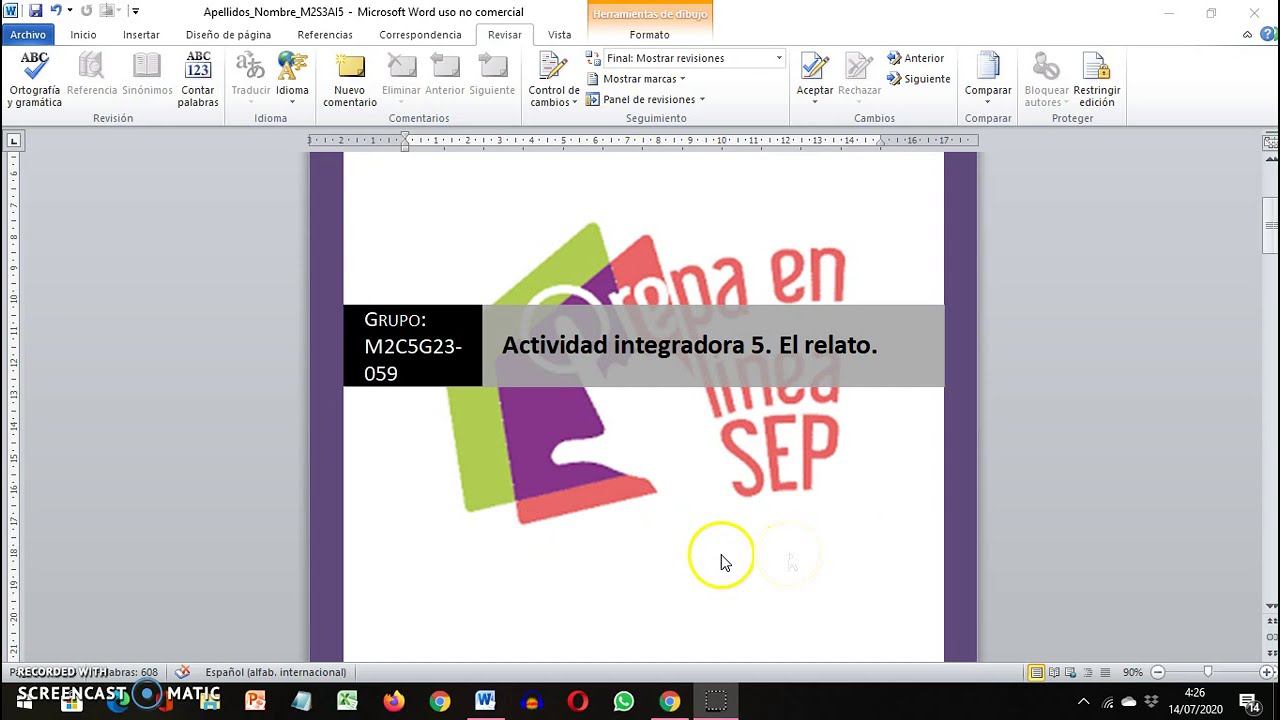
Task: Open the Diseño de página tab
Action: (x=228, y=35)
